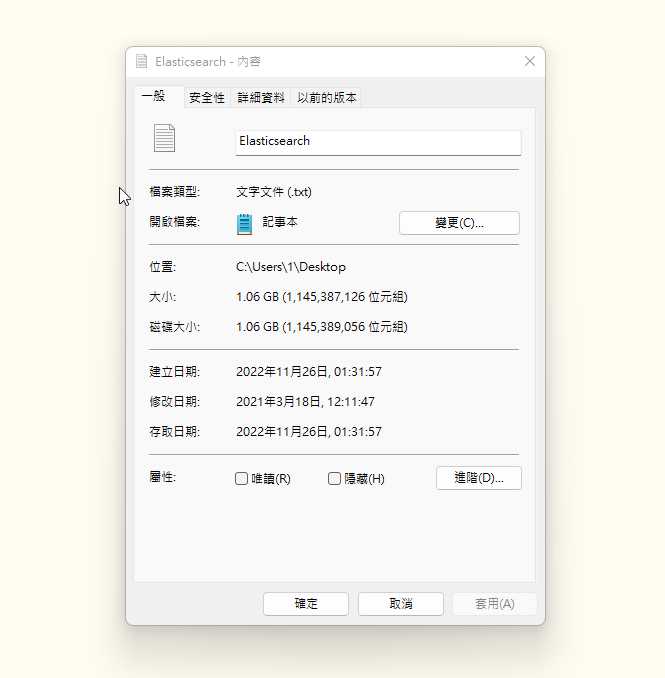The image size is (665, 678).
Task: Click the 磁碟大小 label
Action: (x=175, y=326)
